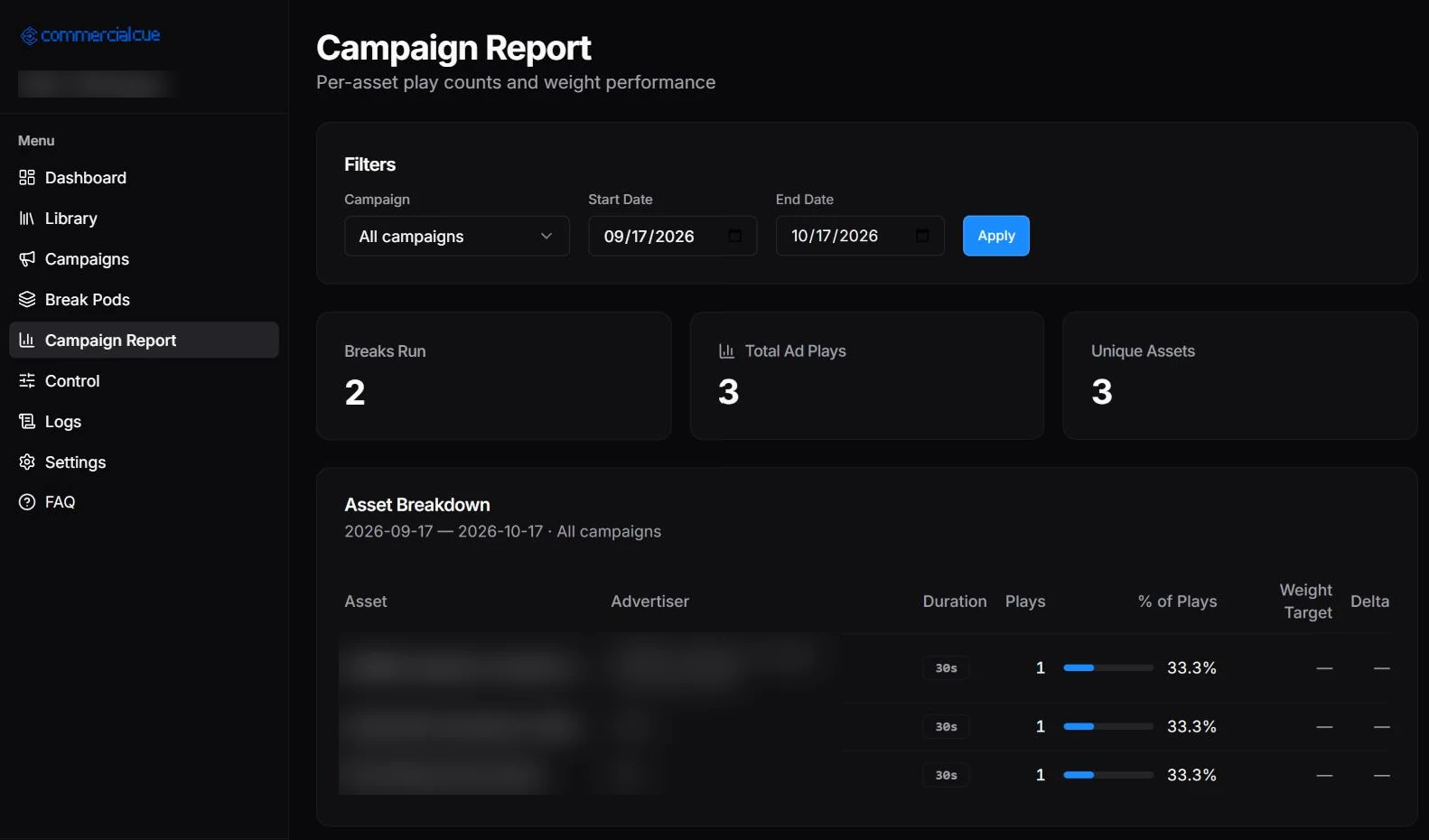Open the Dashboard menu item
1429x840 pixels.
click(145, 177)
